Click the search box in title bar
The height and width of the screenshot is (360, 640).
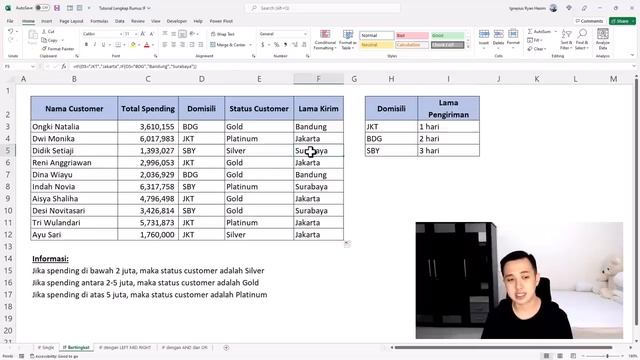coord(322,8)
